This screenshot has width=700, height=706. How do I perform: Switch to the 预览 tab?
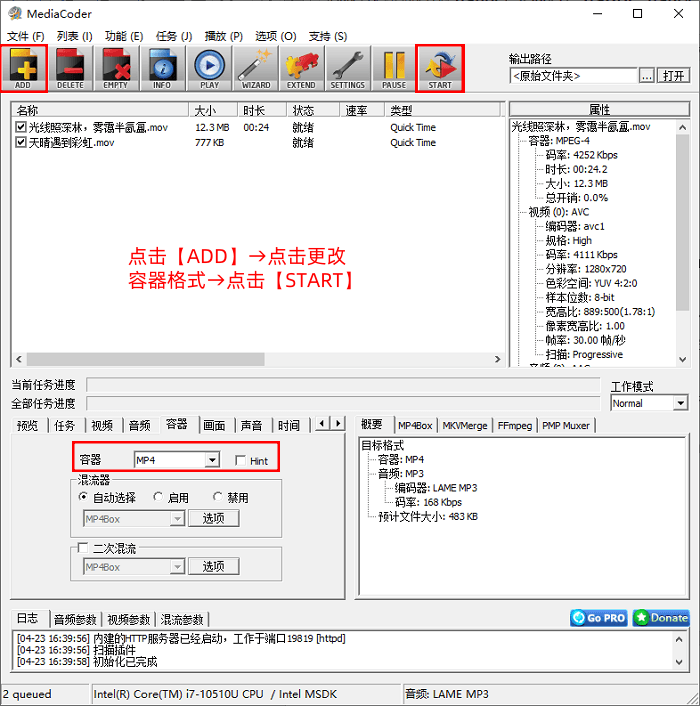[27, 425]
